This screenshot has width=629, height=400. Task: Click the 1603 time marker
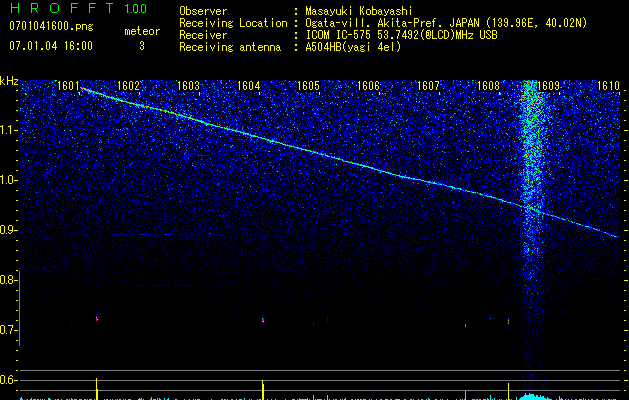188,85
